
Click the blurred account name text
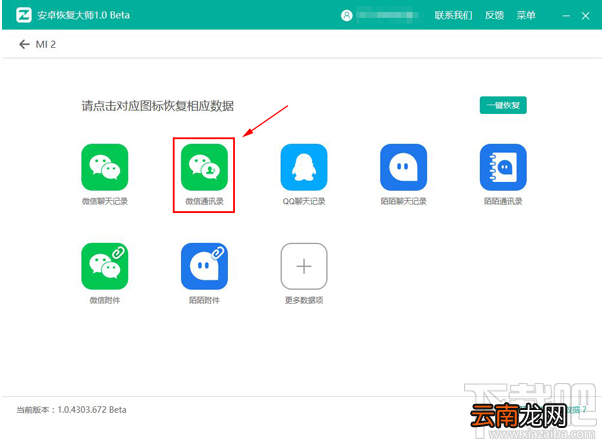tap(388, 15)
